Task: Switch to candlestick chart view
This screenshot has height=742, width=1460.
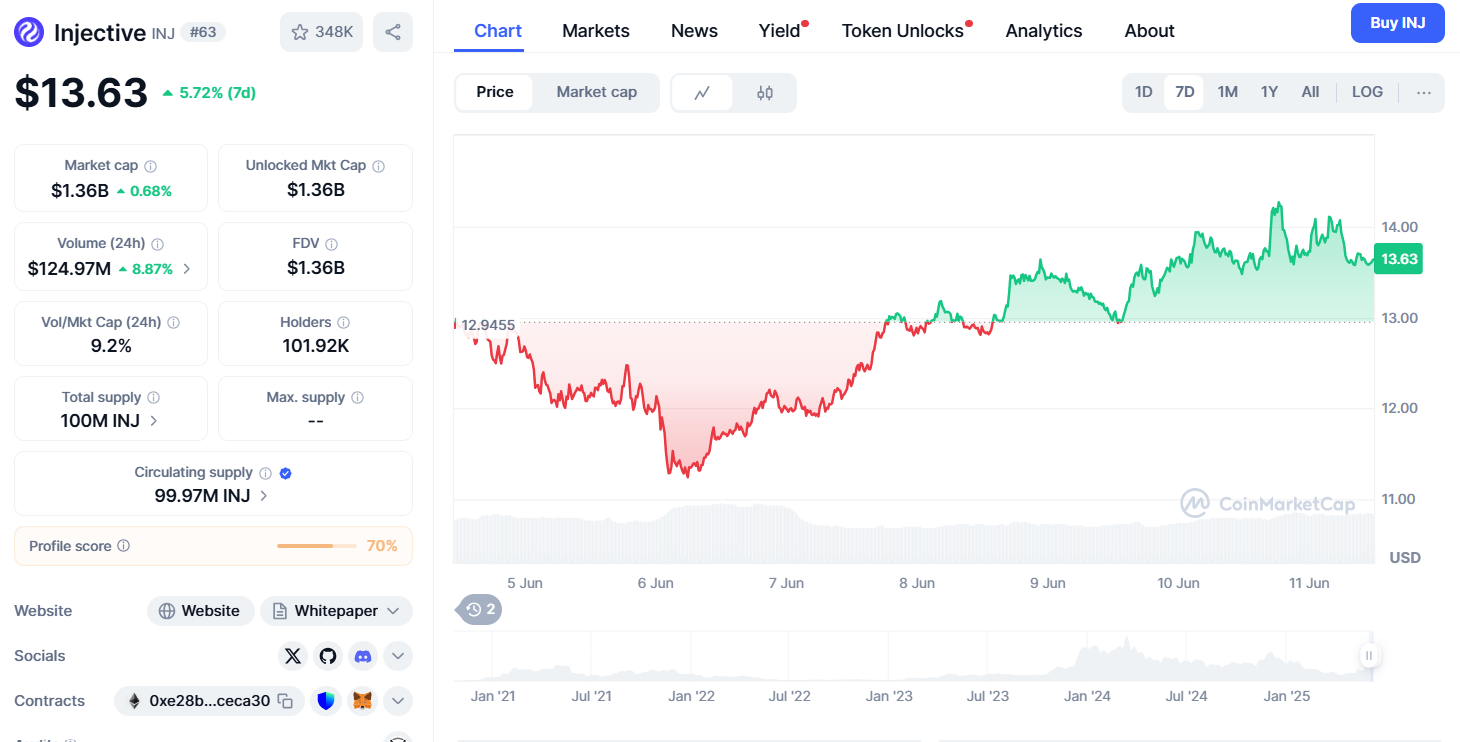Action: tap(765, 93)
